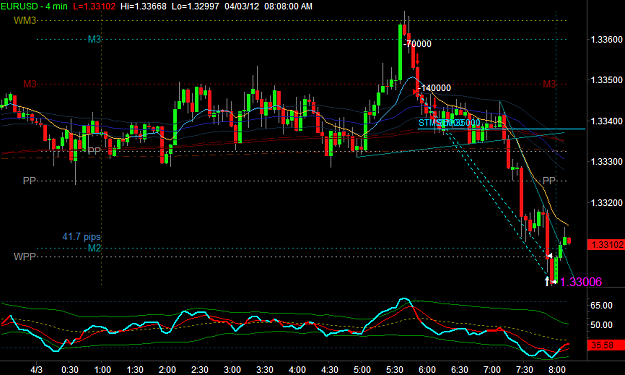Click the 5:30 time axis label
625x375 pixels.
click(395, 370)
